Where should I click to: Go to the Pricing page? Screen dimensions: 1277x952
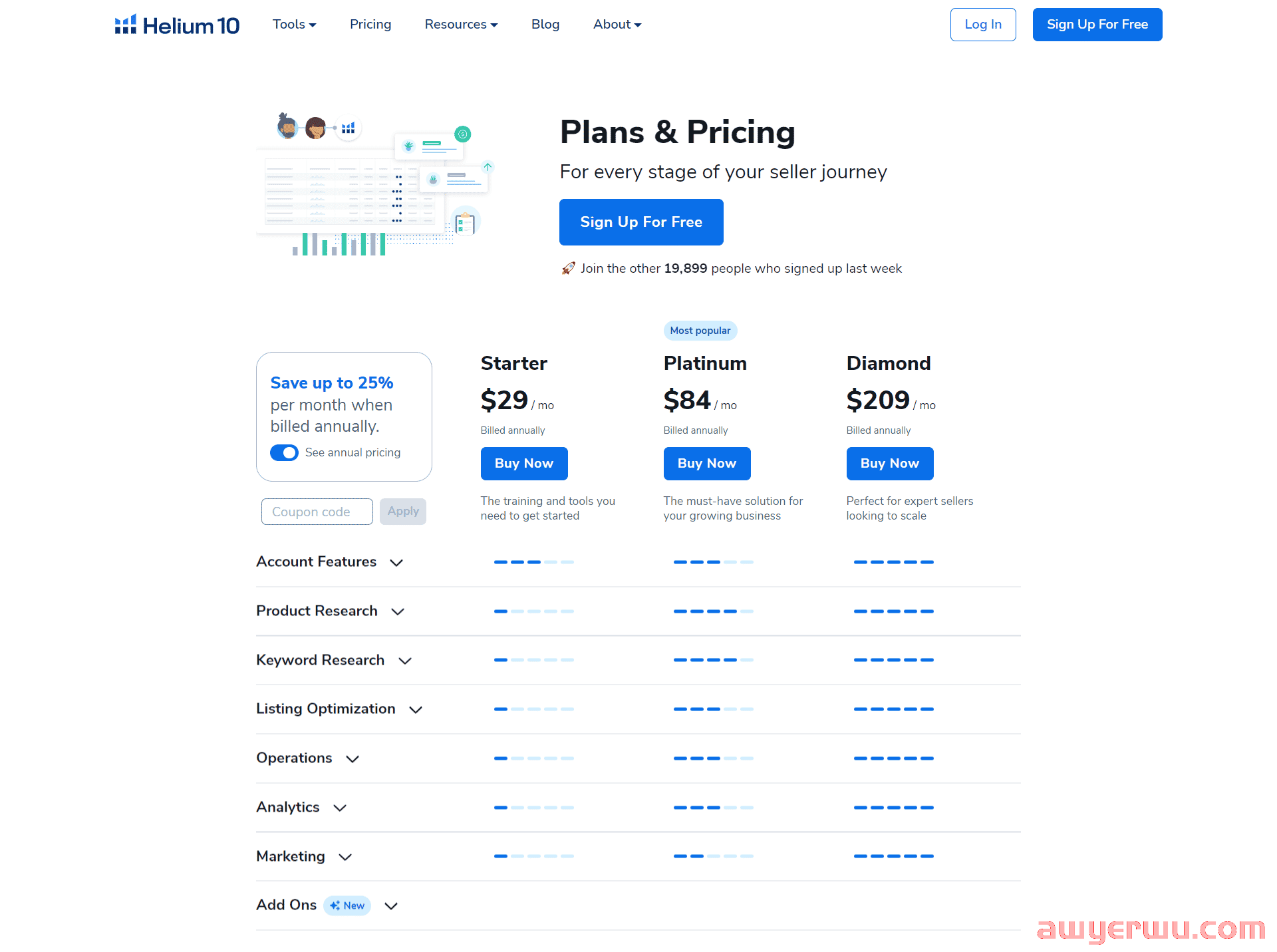(370, 25)
